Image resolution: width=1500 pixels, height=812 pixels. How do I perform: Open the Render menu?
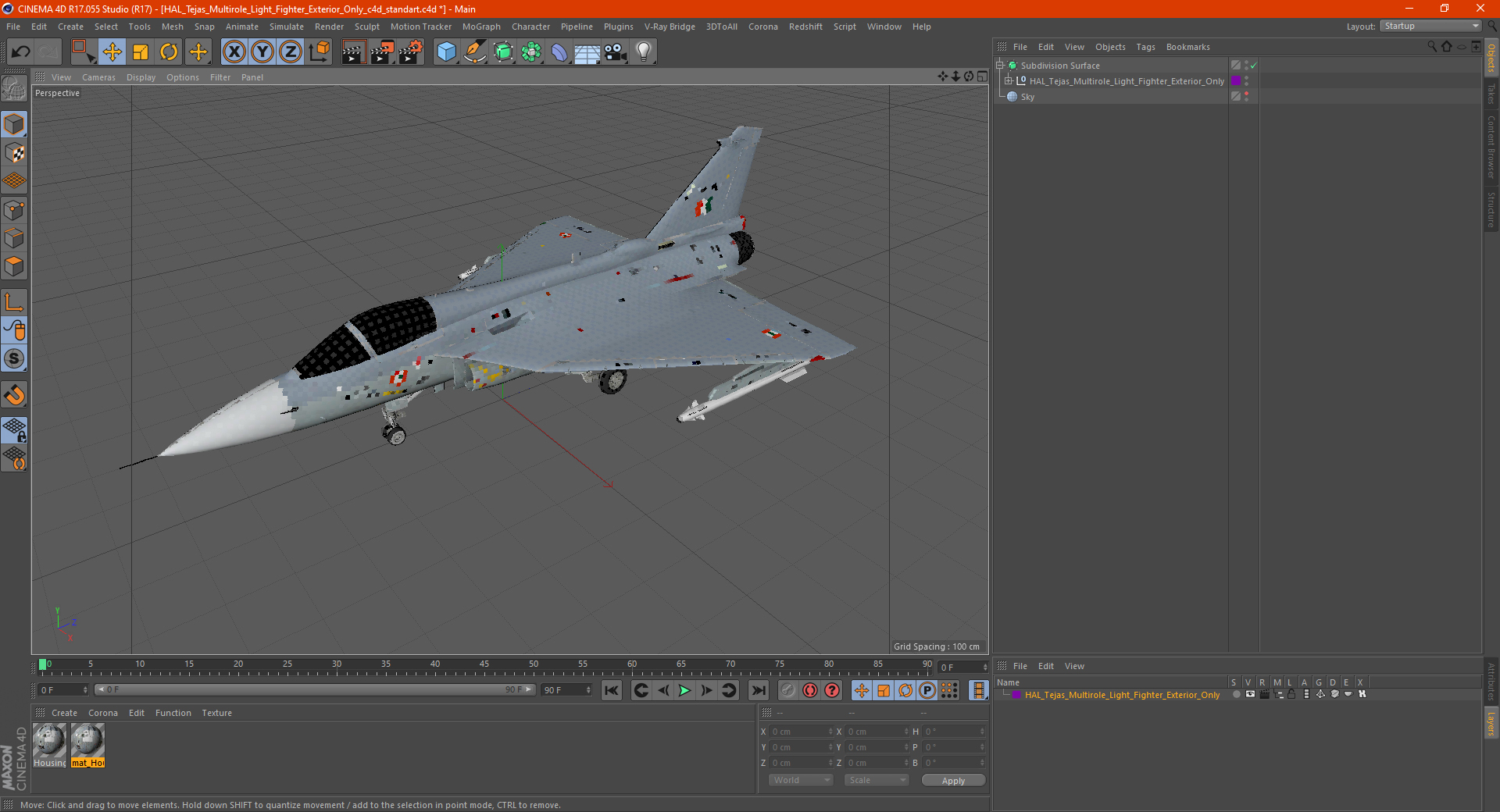tap(329, 27)
